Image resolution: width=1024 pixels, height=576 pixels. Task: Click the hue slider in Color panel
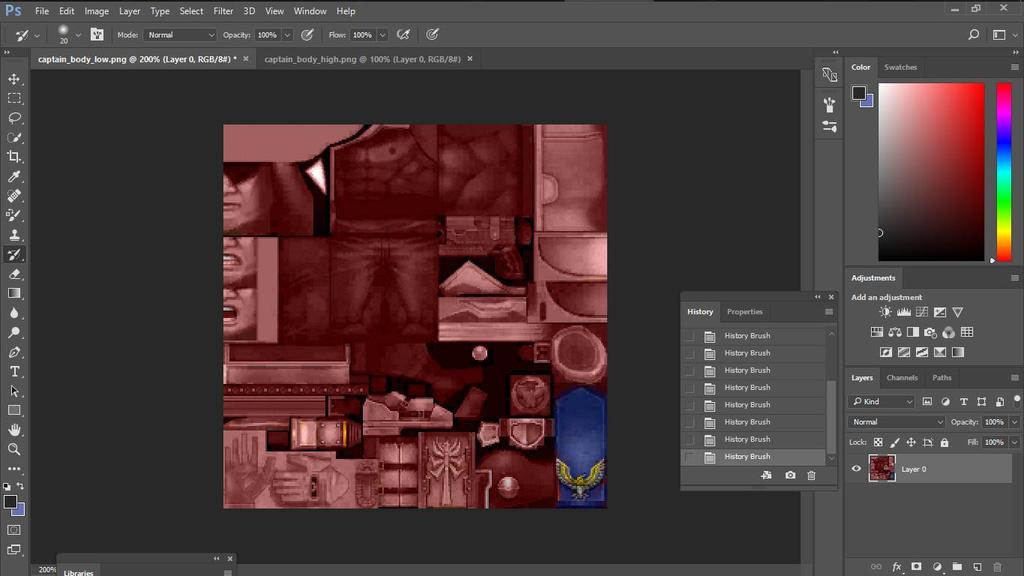pos(1004,172)
